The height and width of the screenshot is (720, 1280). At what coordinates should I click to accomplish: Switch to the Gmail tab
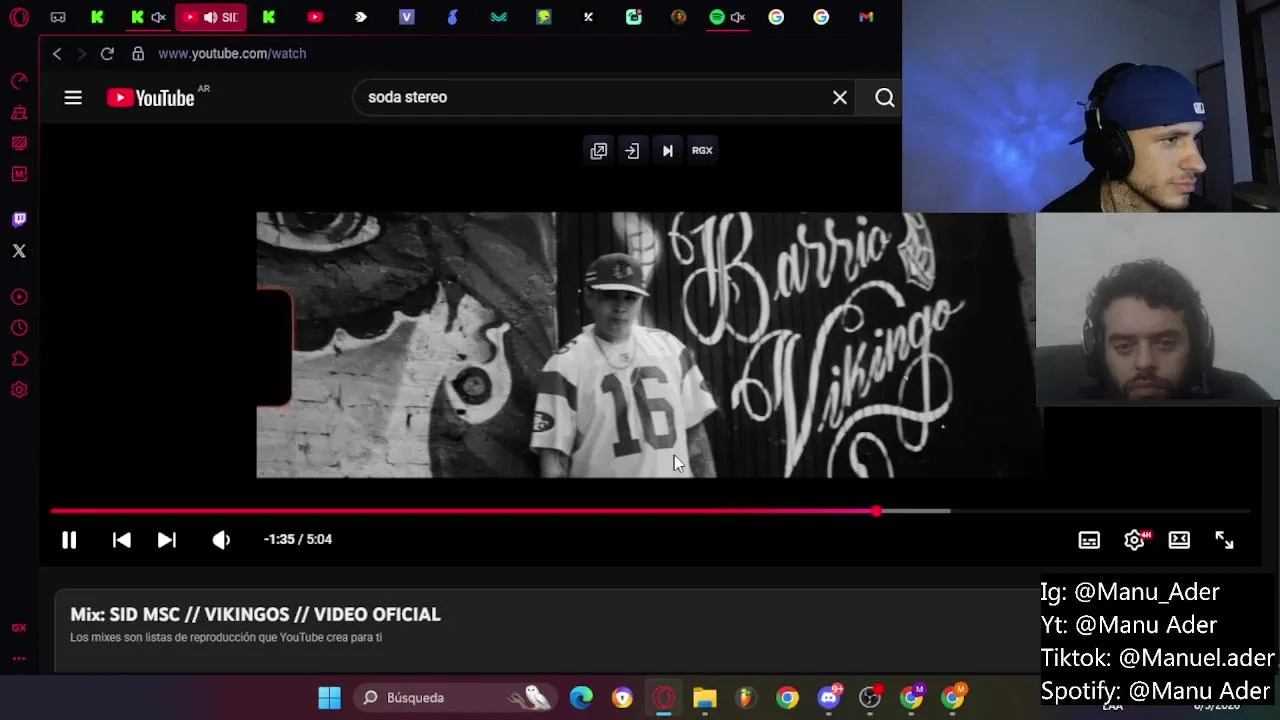[866, 17]
